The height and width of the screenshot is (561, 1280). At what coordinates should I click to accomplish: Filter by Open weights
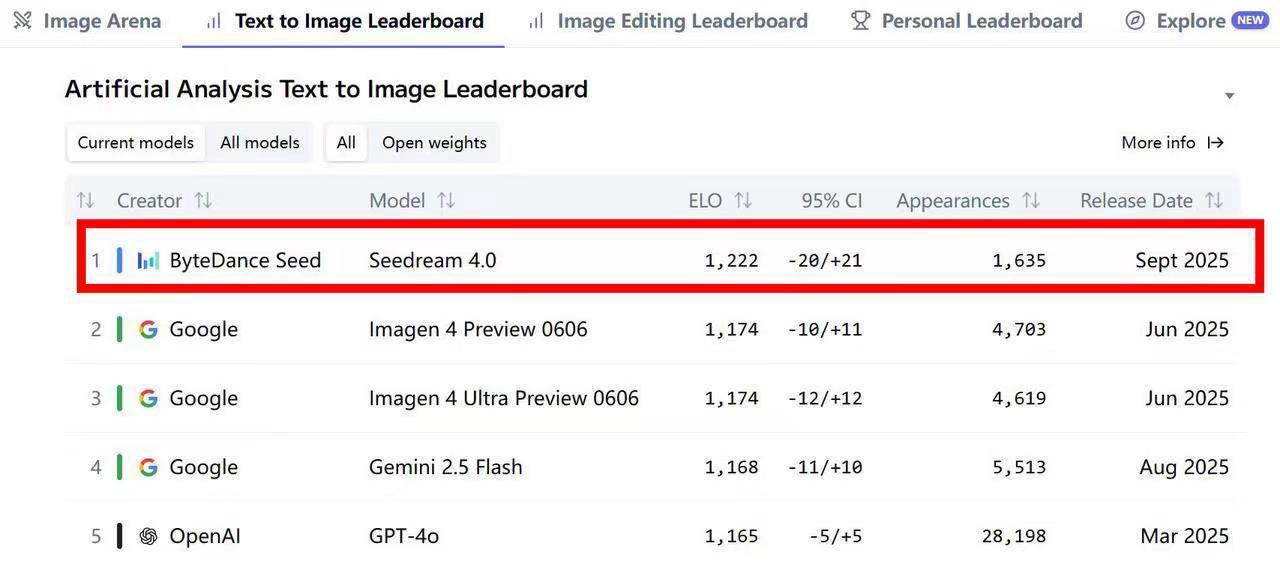(434, 142)
